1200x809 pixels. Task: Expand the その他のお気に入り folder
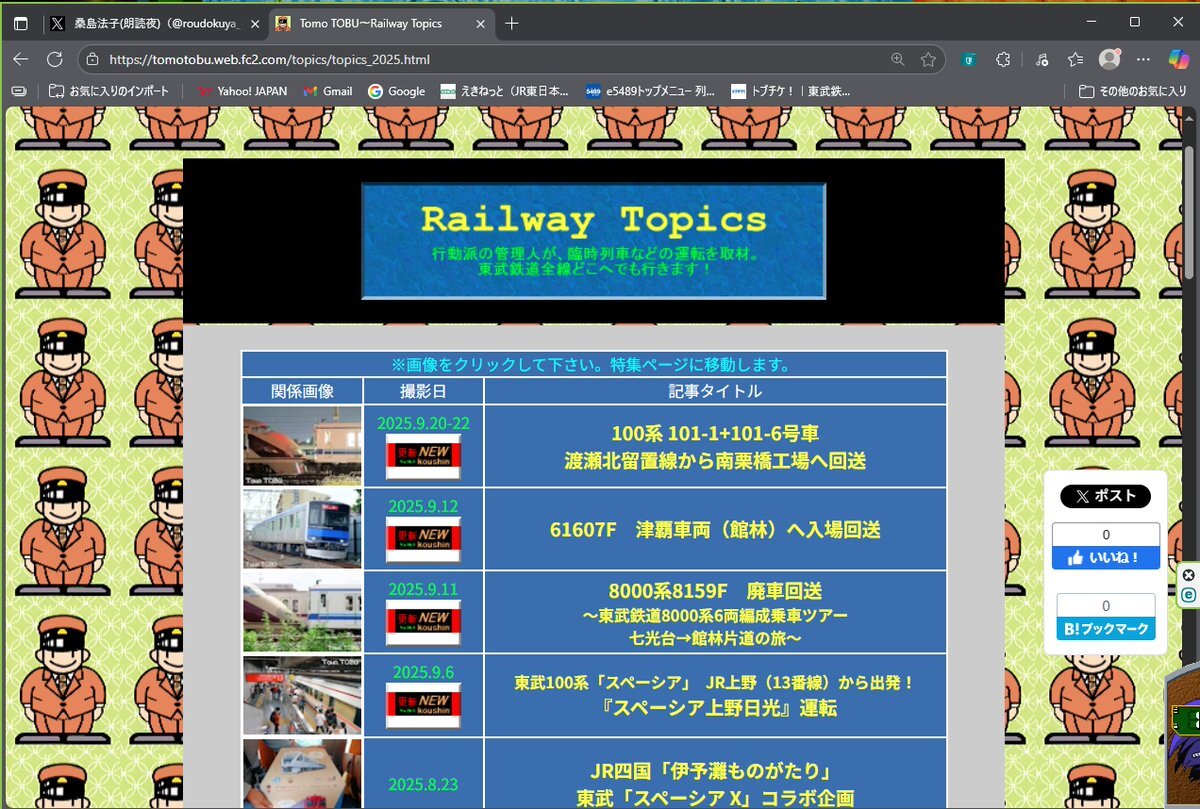1133,91
